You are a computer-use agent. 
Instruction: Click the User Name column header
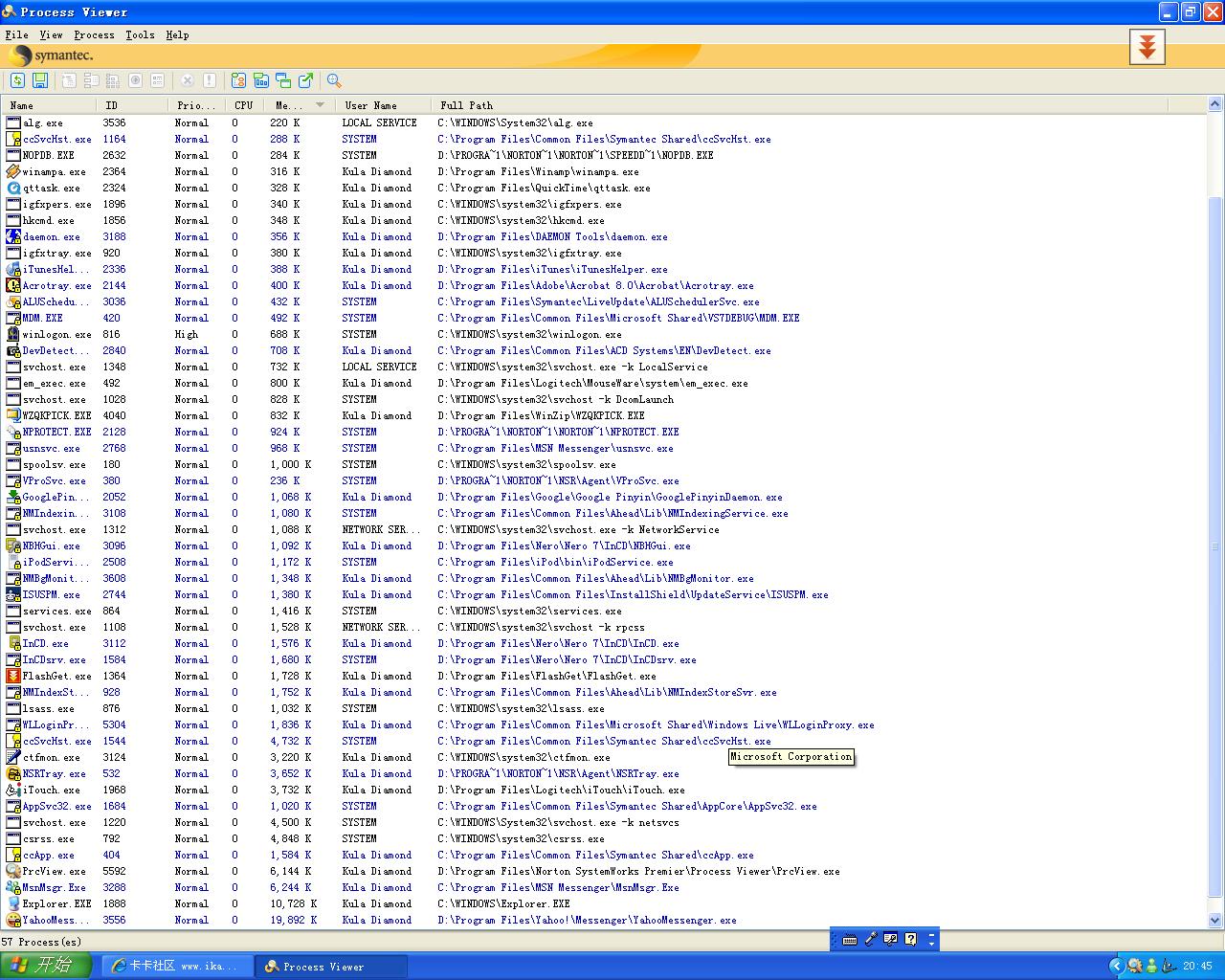[x=370, y=105]
